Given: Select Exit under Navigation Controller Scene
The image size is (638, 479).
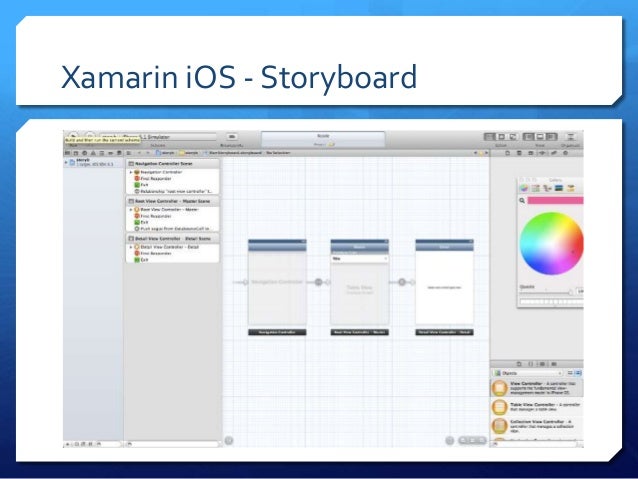Looking at the screenshot, I should point(141,185).
